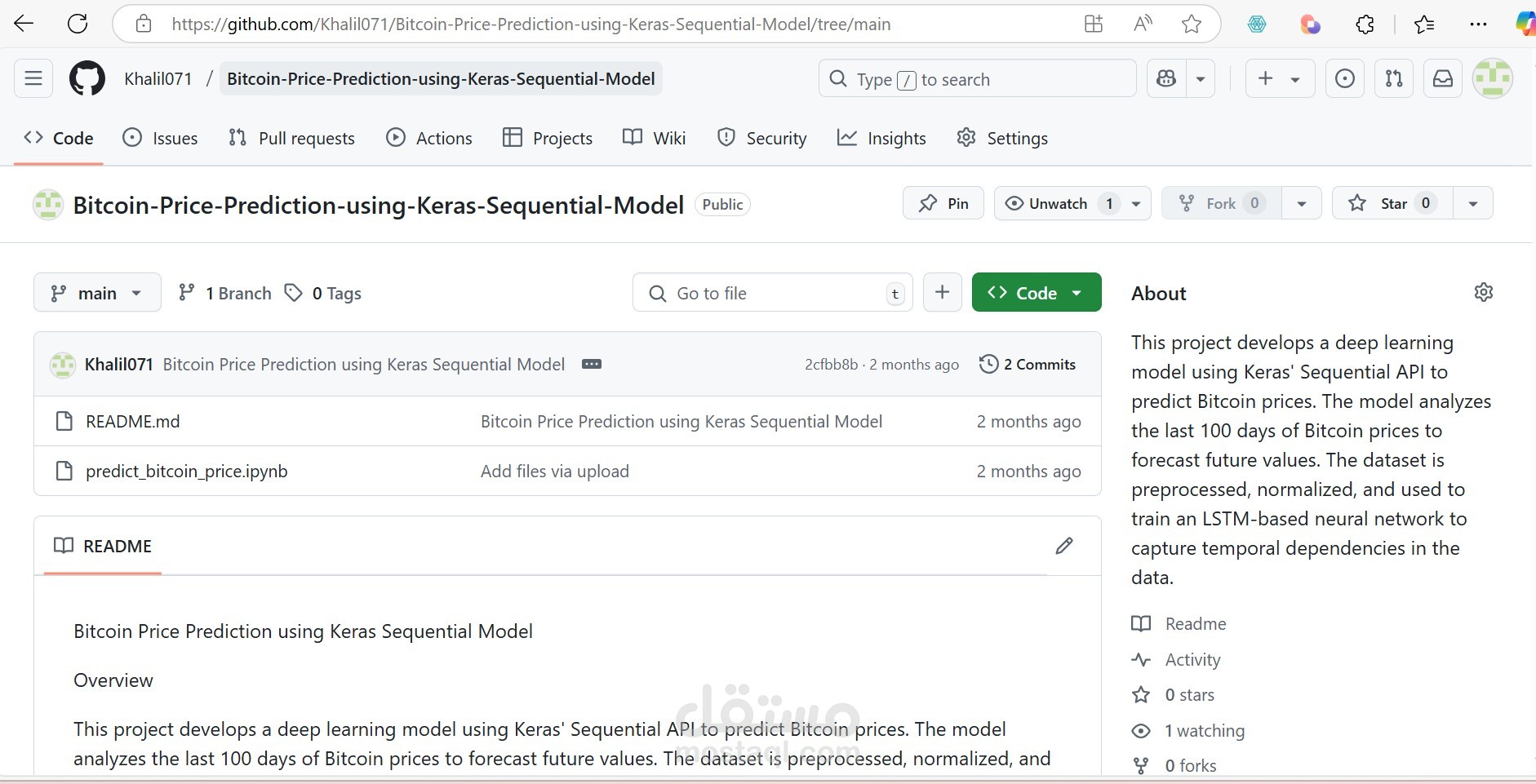Viewport: 1536px width, 784px height.
Task: Open the Projects tab
Action: tap(548, 138)
